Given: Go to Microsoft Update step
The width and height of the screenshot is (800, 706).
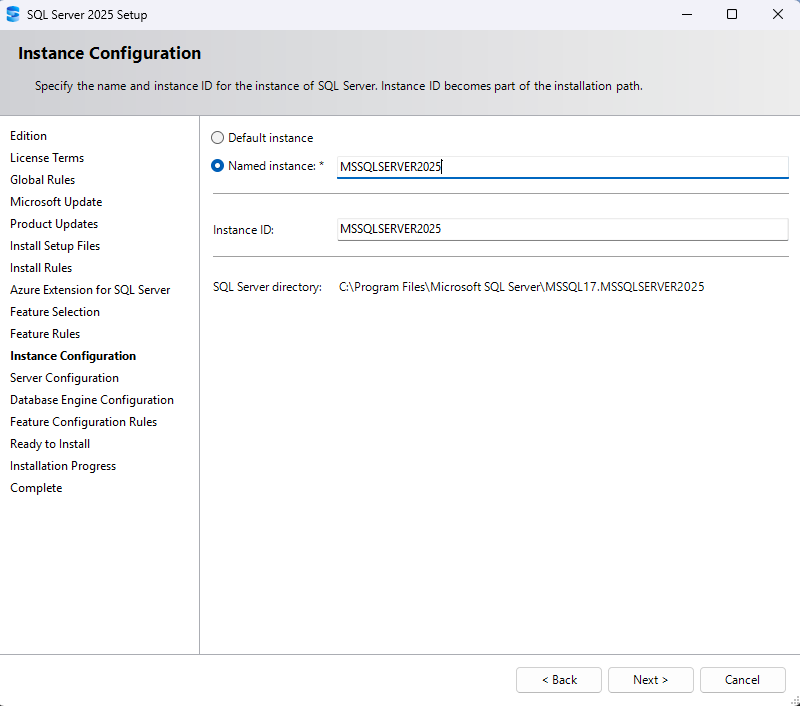Looking at the screenshot, I should [x=55, y=201].
